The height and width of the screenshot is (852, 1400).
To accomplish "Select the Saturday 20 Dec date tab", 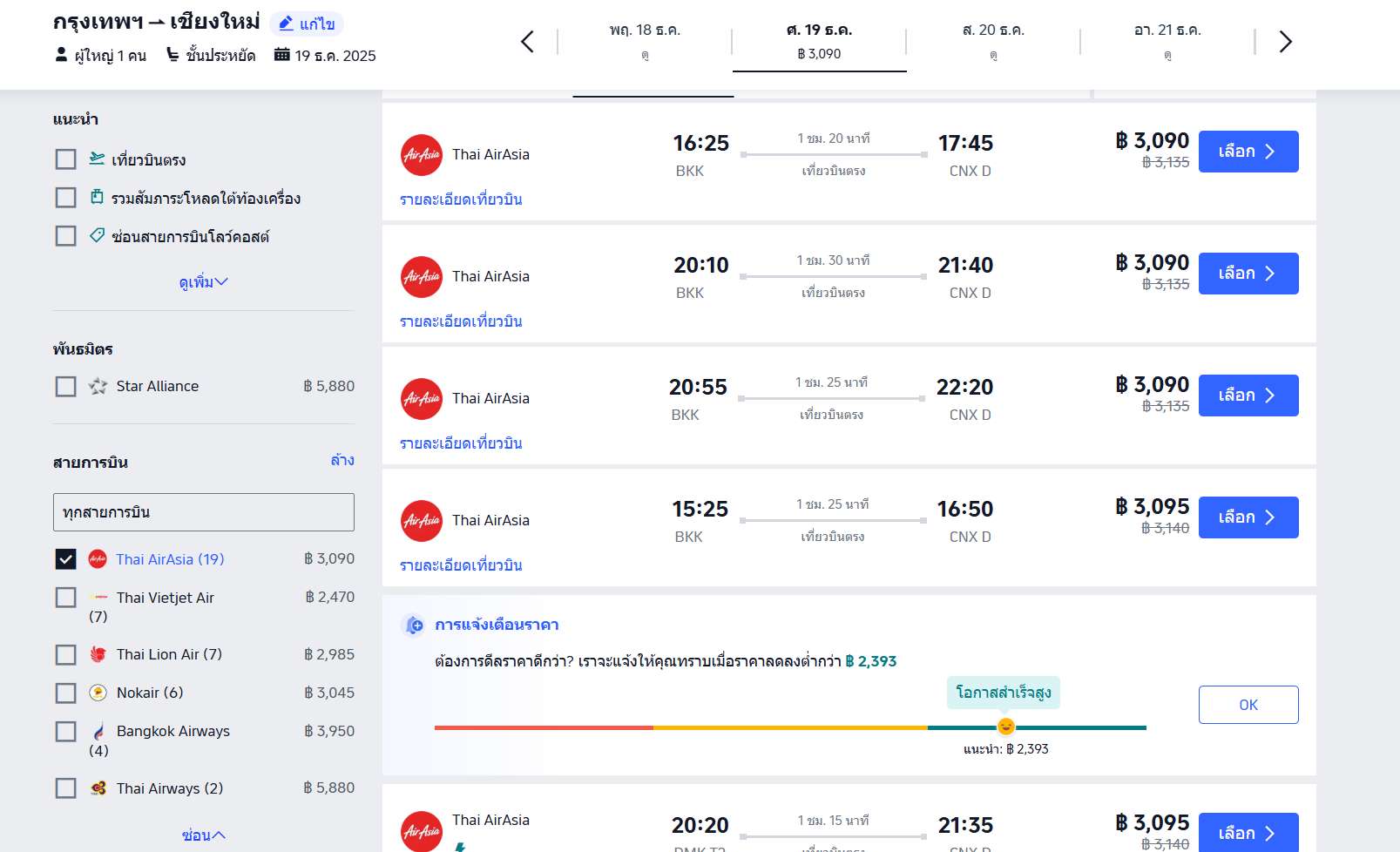I will (993, 41).
